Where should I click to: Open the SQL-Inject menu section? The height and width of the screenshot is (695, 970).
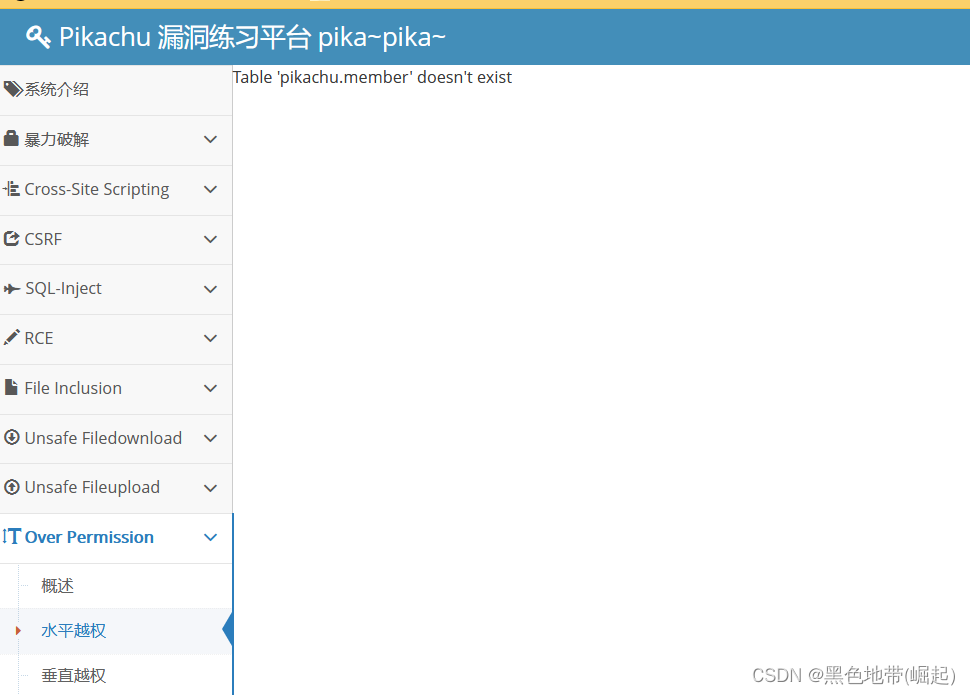click(116, 290)
